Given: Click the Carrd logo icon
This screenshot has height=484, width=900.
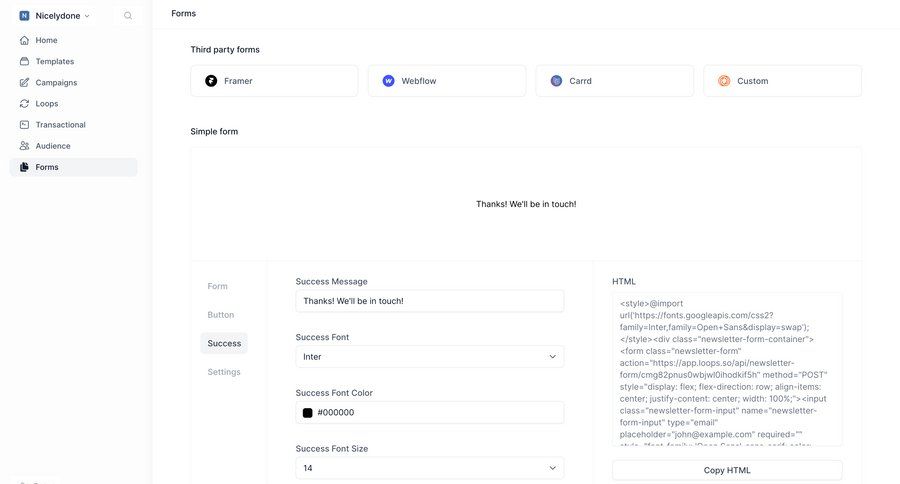Looking at the screenshot, I should pos(556,81).
